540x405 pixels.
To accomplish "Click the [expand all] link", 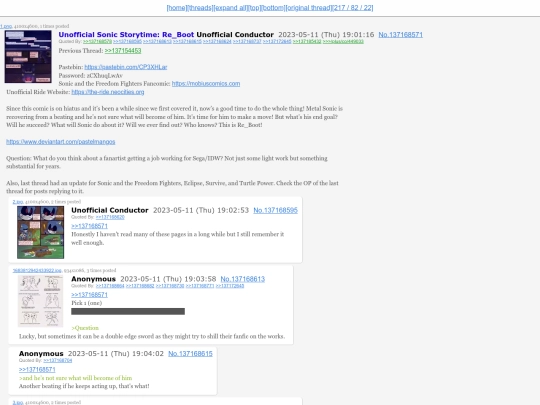I will tap(230, 8).
